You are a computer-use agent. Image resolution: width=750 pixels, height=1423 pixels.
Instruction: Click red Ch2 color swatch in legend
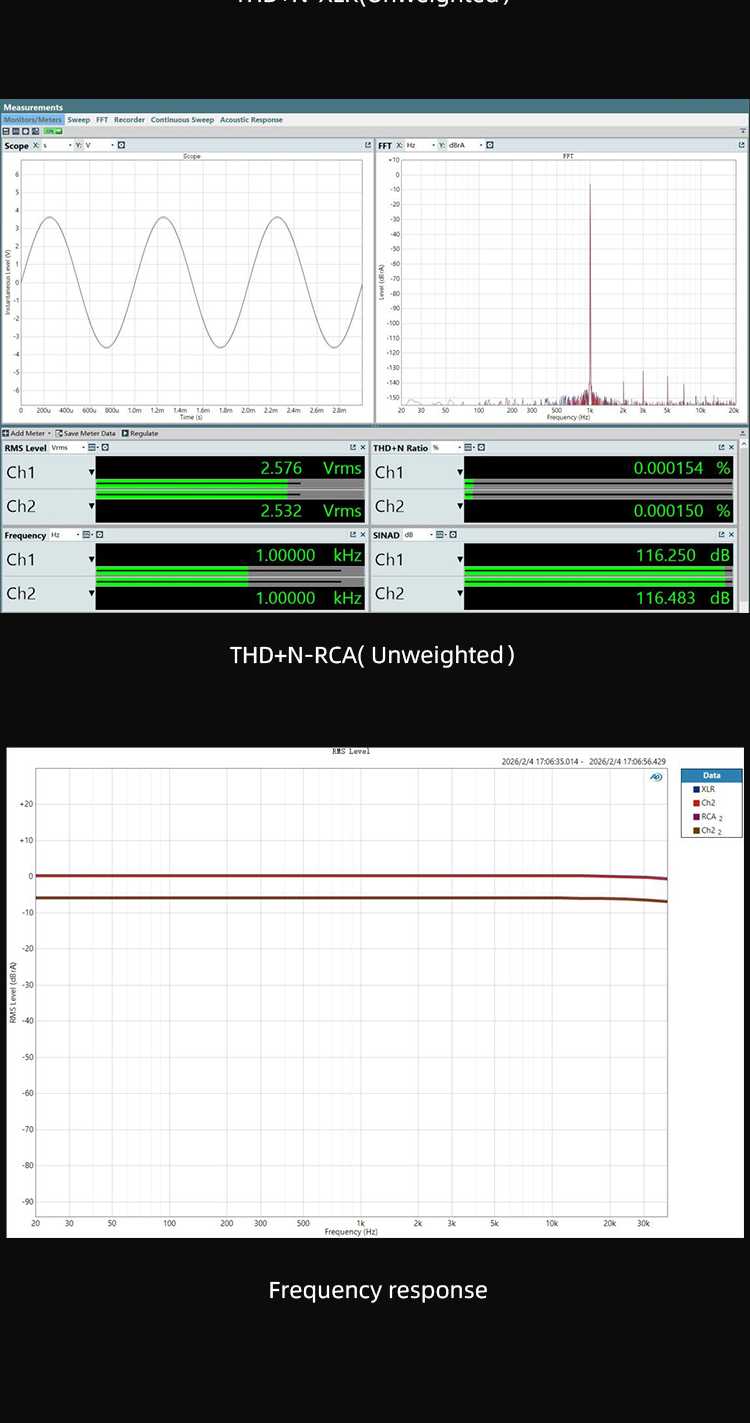tap(696, 803)
